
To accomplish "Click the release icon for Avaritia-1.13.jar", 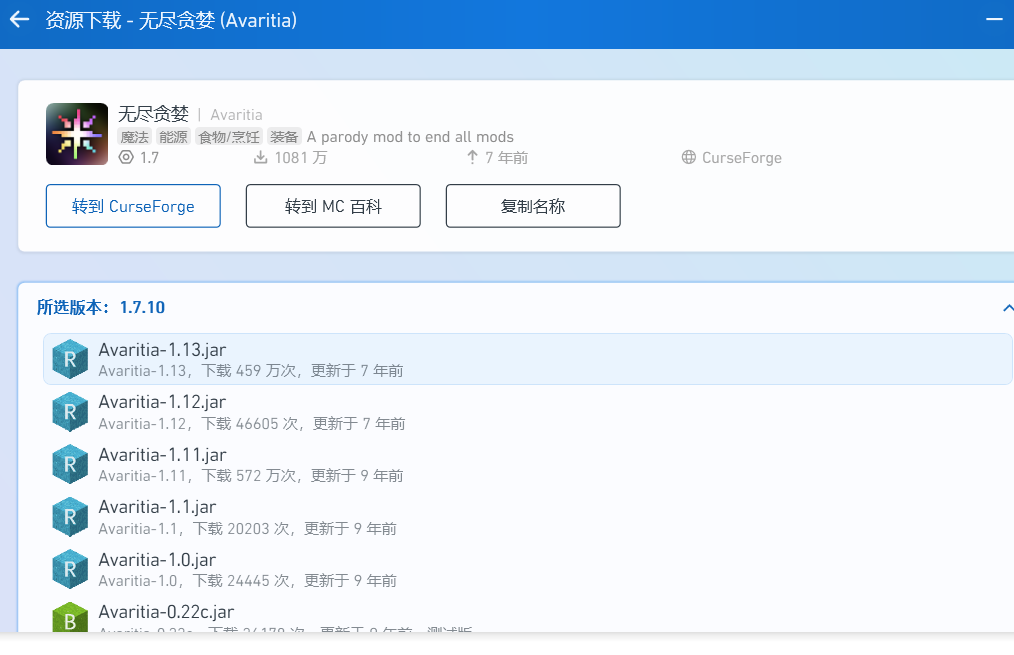I will pyautogui.click(x=70, y=359).
